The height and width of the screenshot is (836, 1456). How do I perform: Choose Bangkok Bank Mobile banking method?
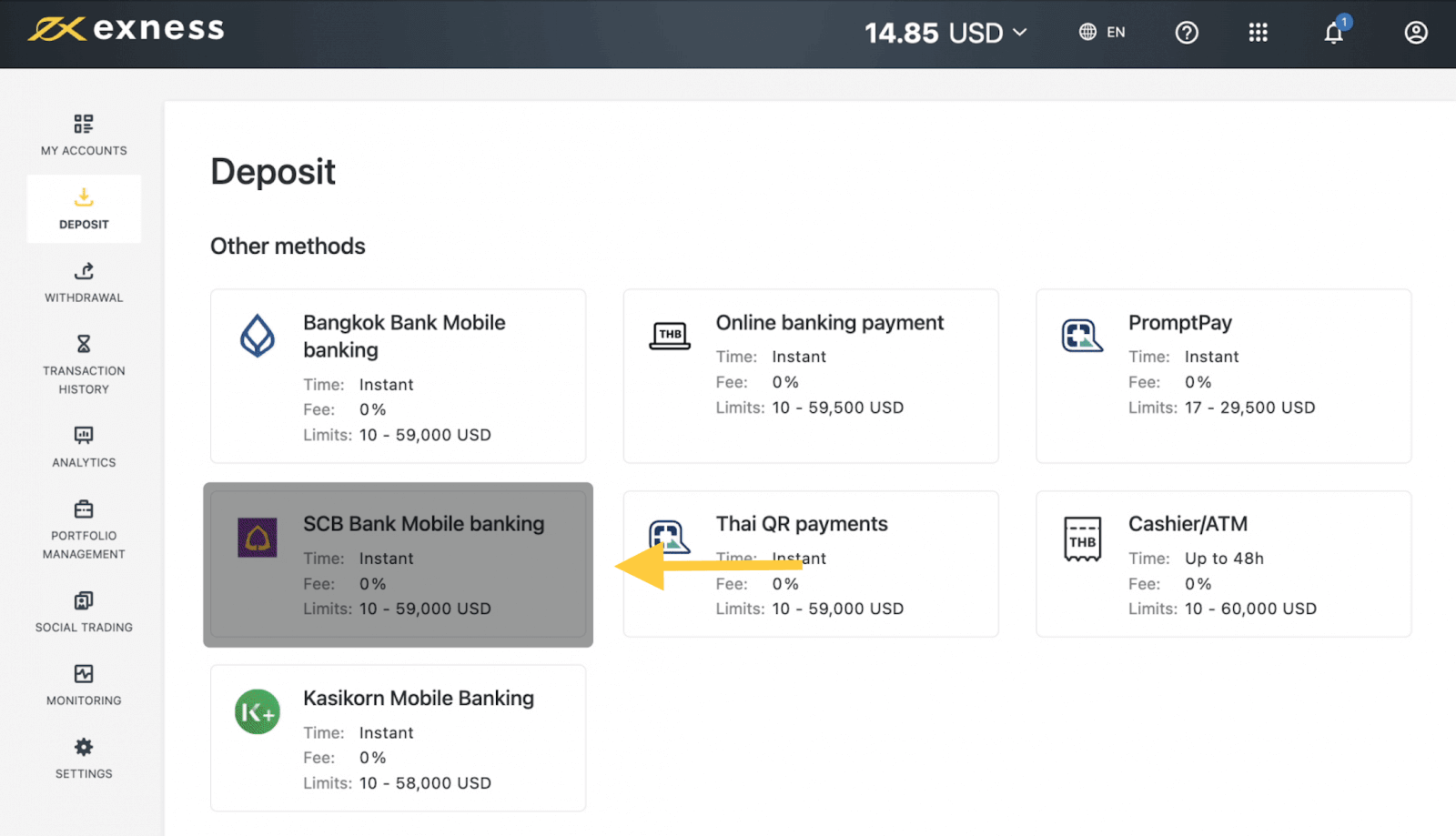click(398, 377)
